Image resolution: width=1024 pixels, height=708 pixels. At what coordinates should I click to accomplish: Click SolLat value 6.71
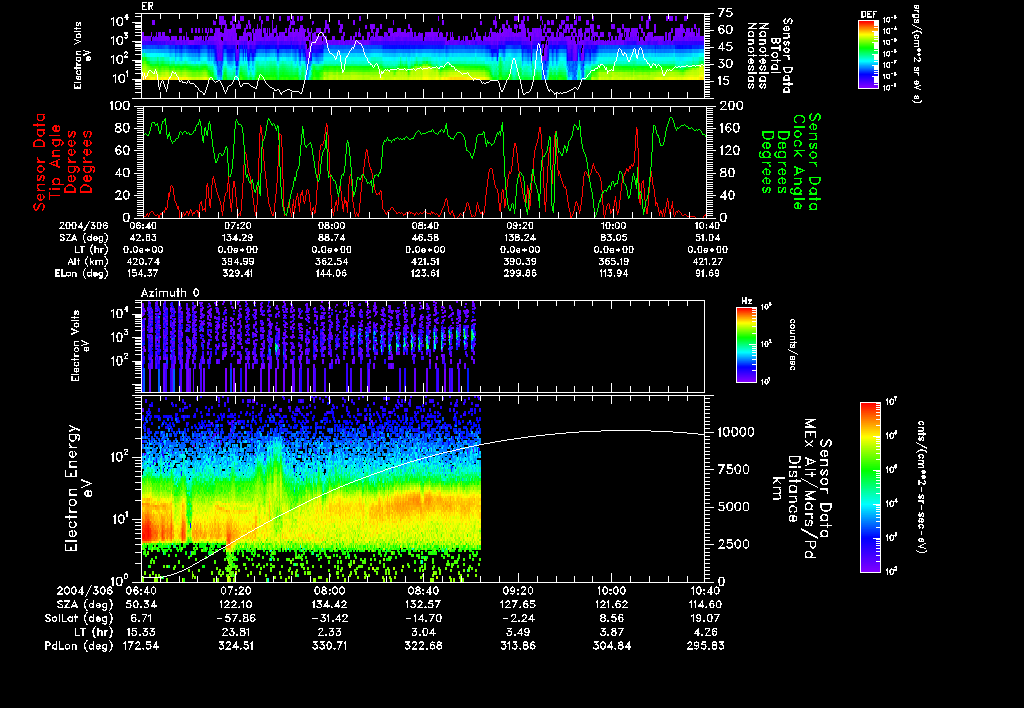point(141,619)
